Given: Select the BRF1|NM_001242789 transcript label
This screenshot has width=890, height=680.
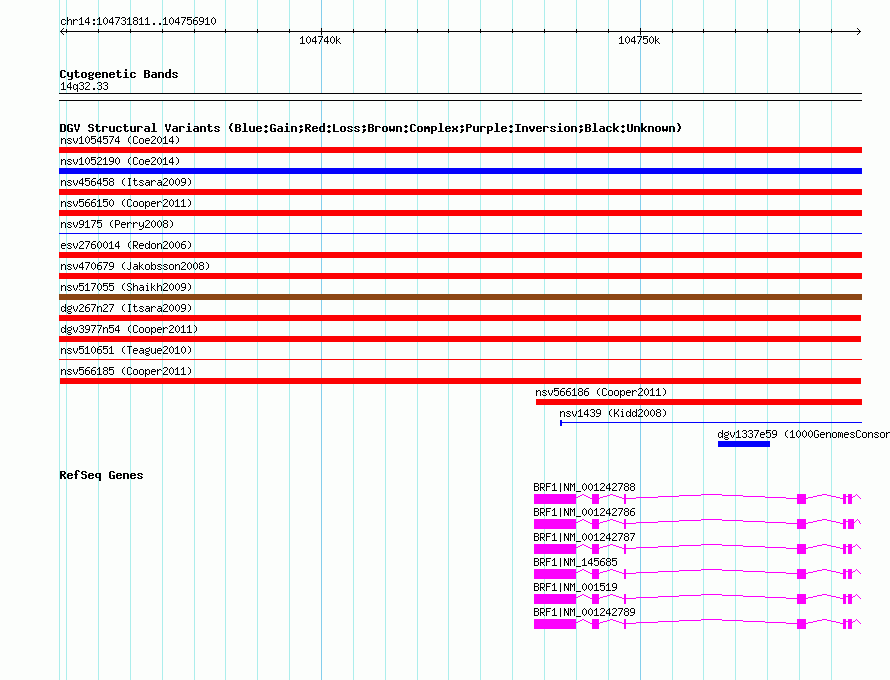Looking at the screenshot, I should point(584,612).
